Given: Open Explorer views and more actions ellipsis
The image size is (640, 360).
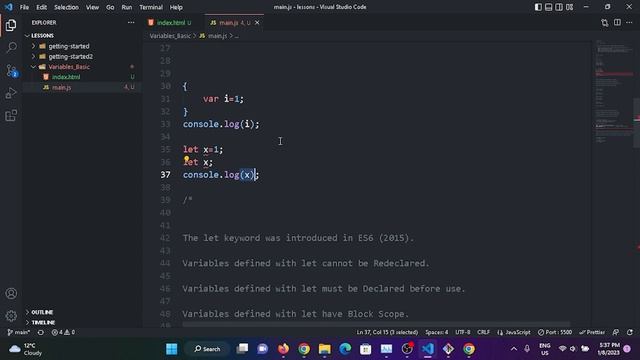Looking at the screenshot, I should click(131, 23).
